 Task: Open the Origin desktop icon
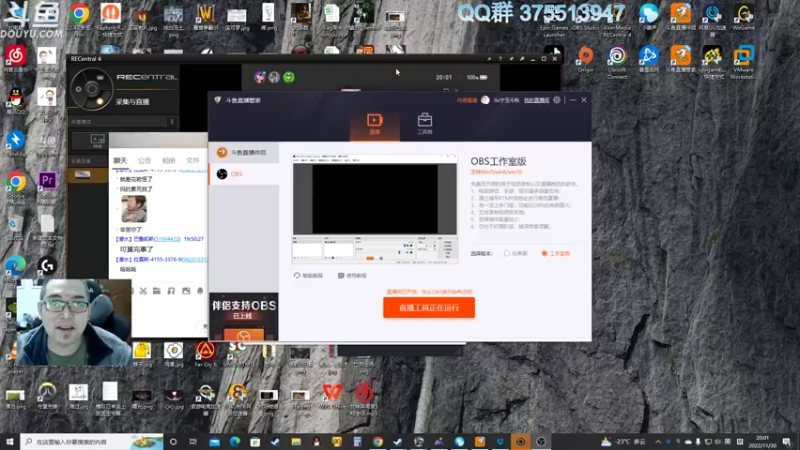tap(585, 59)
